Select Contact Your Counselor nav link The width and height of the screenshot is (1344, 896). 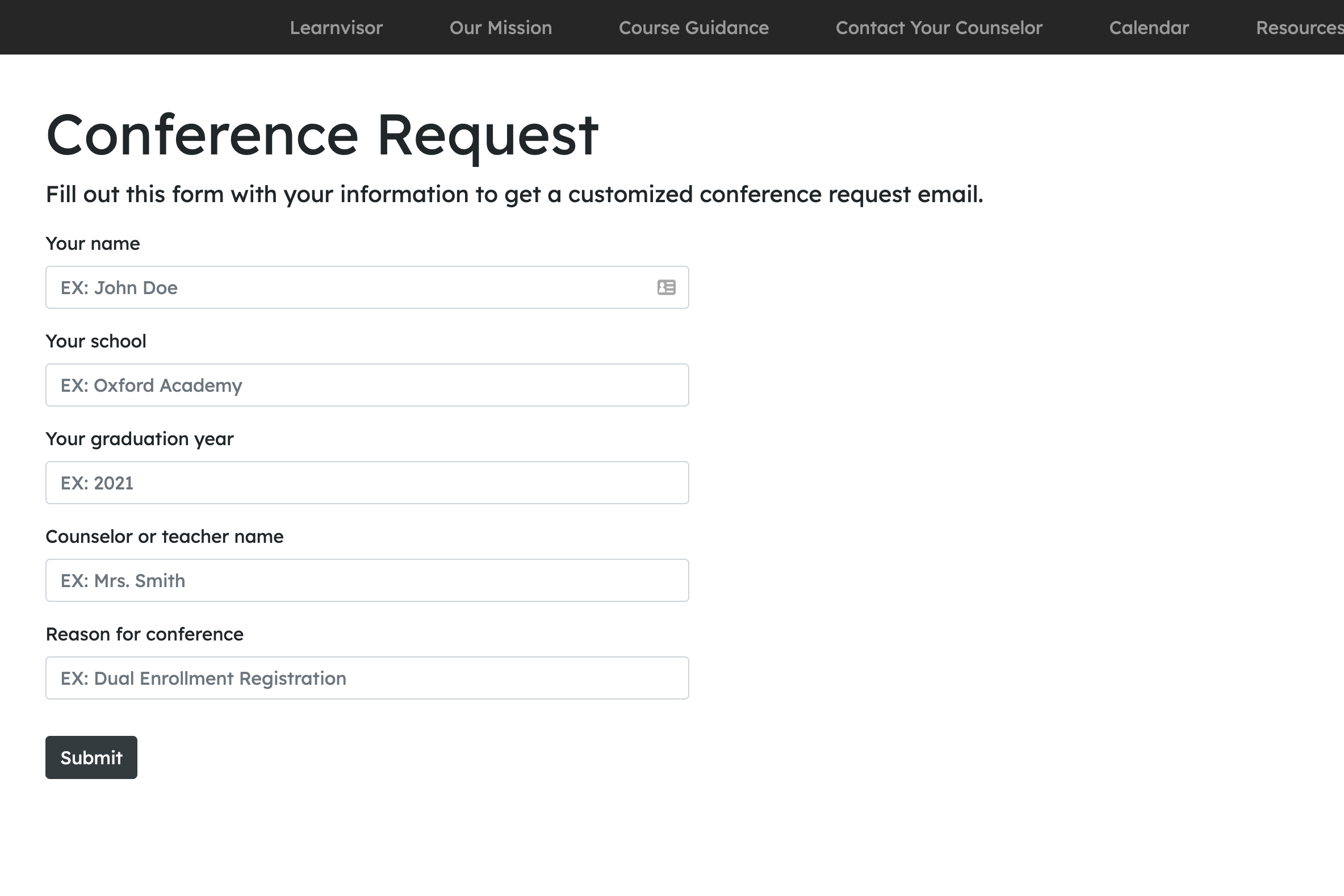939,27
